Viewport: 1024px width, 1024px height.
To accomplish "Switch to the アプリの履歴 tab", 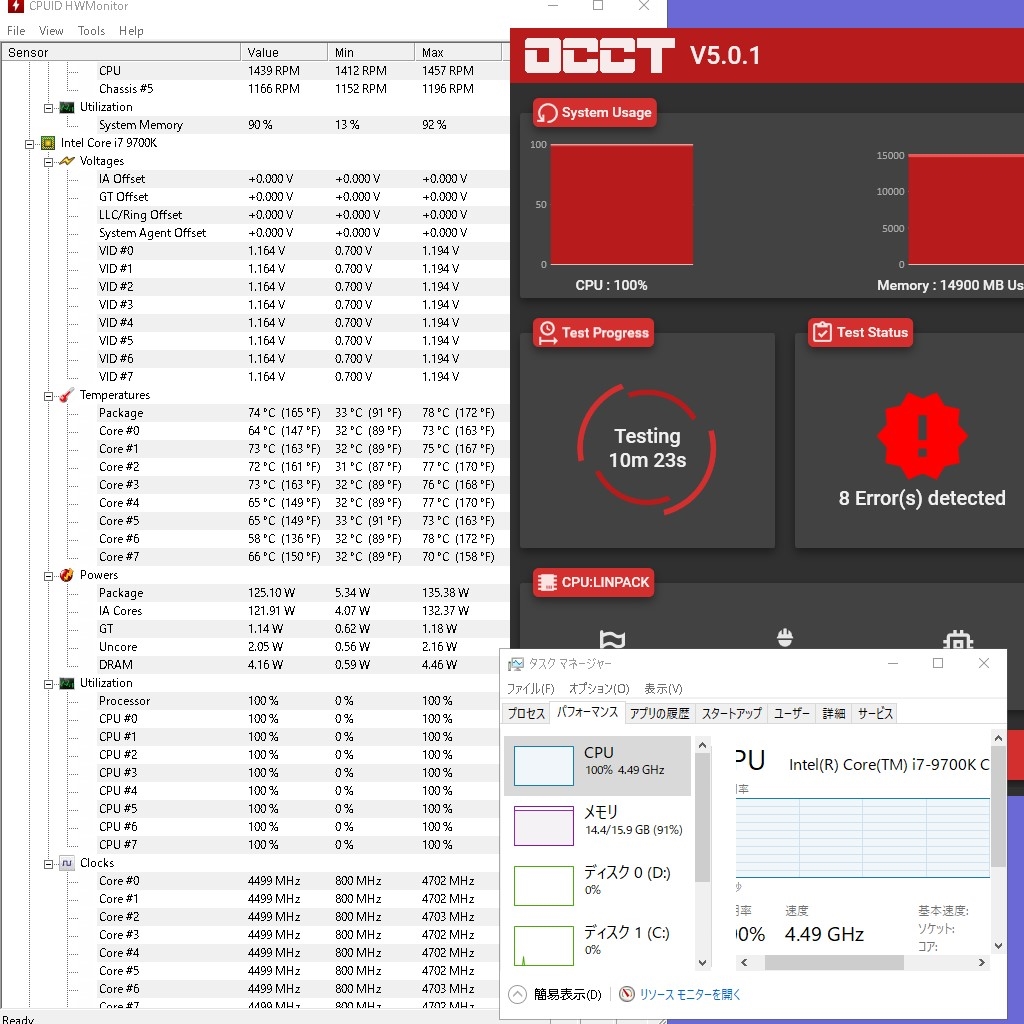I will pyautogui.click(x=660, y=713).
